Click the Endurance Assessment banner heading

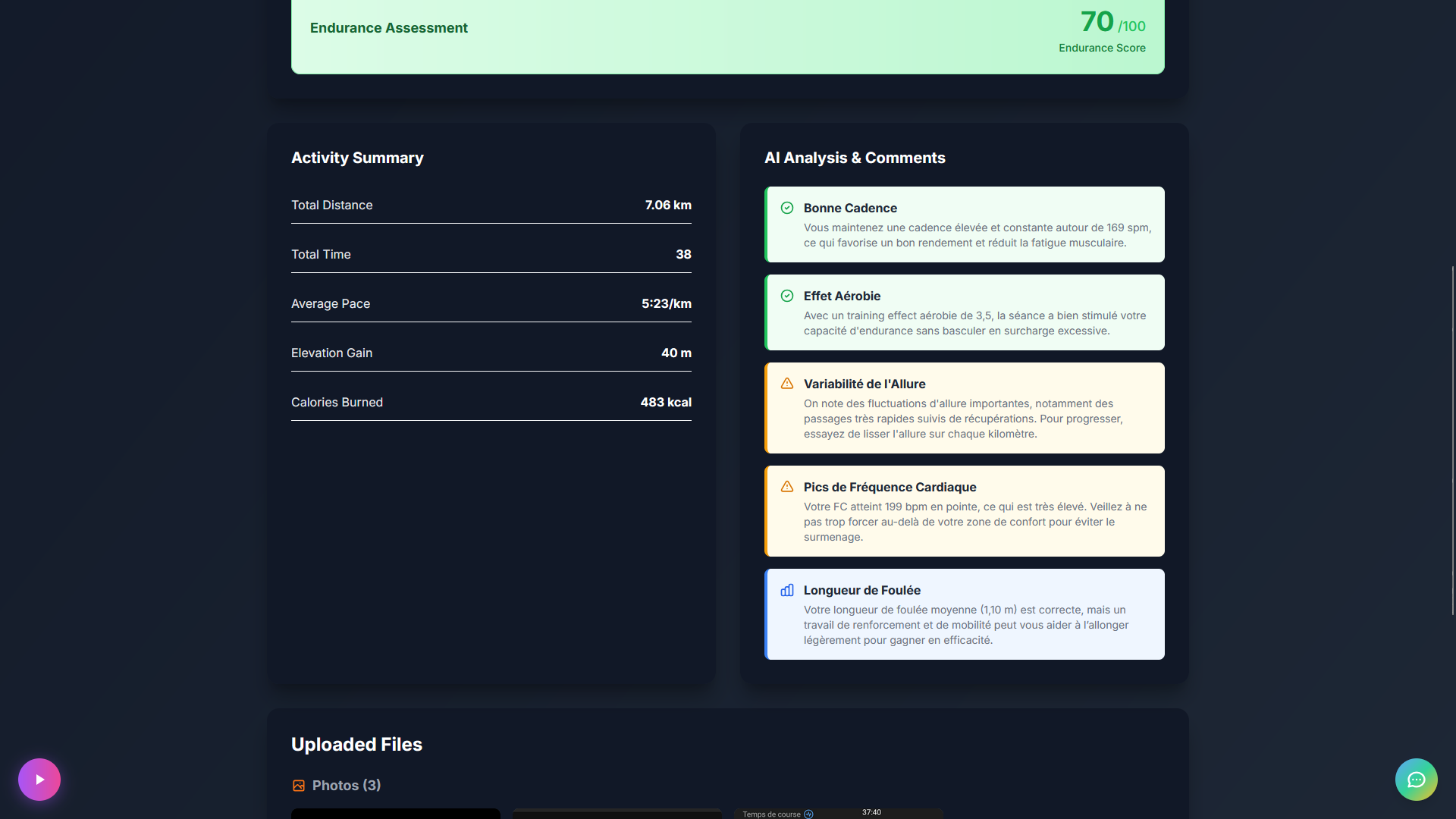(x=388, y=28)
